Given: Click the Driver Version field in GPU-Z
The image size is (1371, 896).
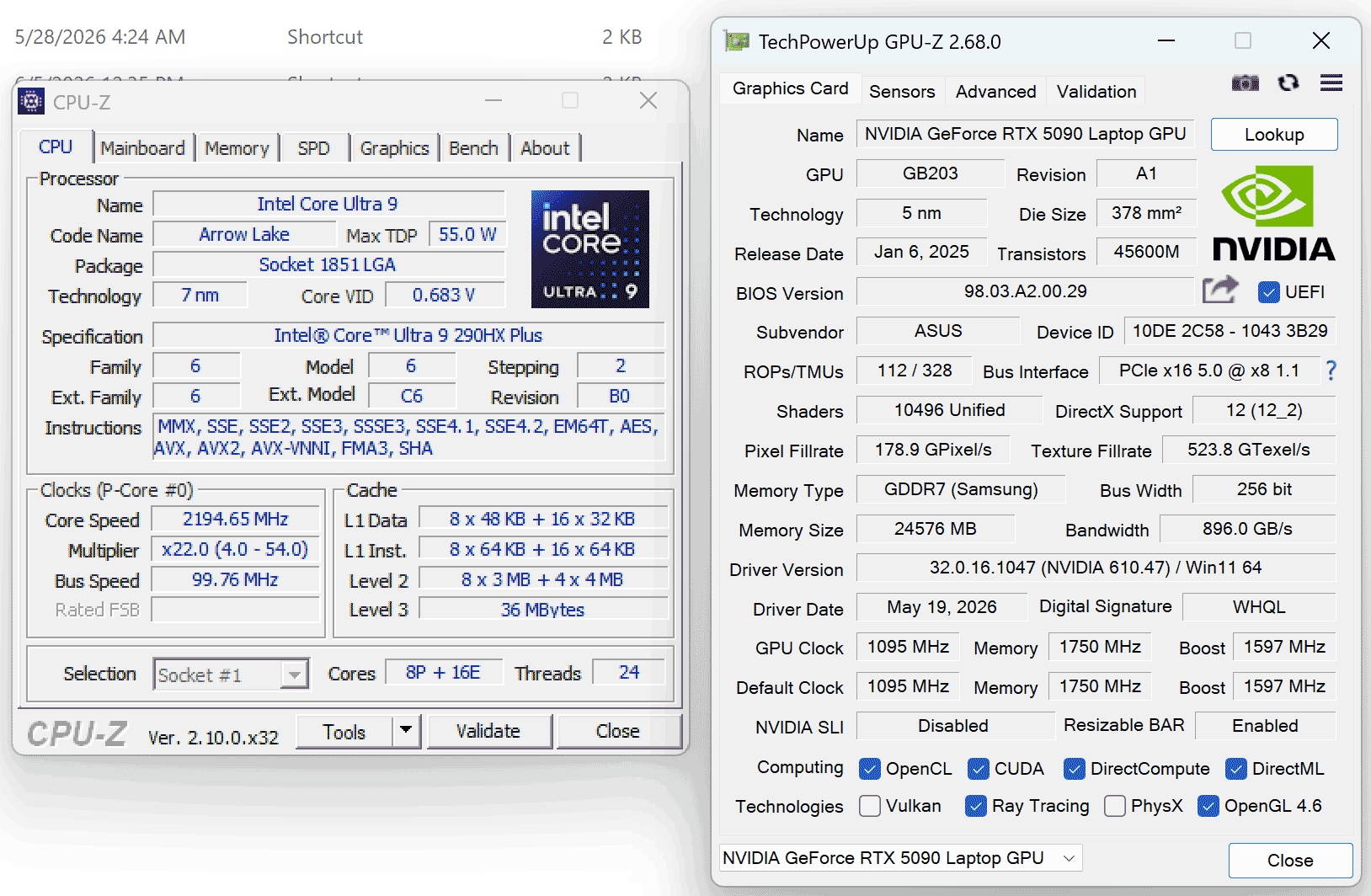Looking at the screenshot, I should (1096, 568).
